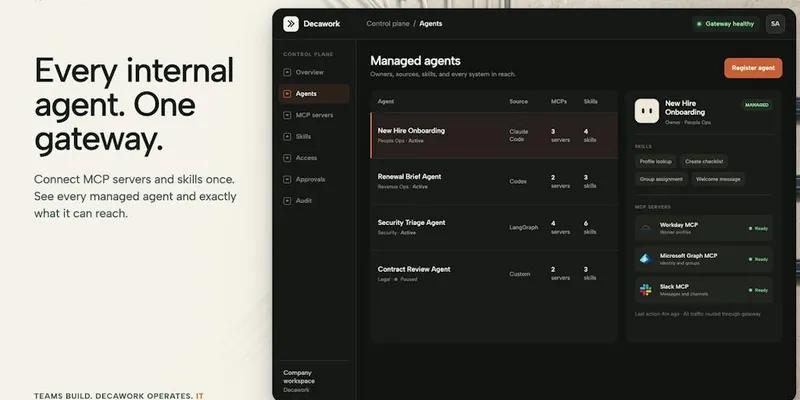Image resolution: width=800 pixels, height=400 pixels.
Task: Click Ready status of Microsoft Graph MCP
Action: coord(758,259)
